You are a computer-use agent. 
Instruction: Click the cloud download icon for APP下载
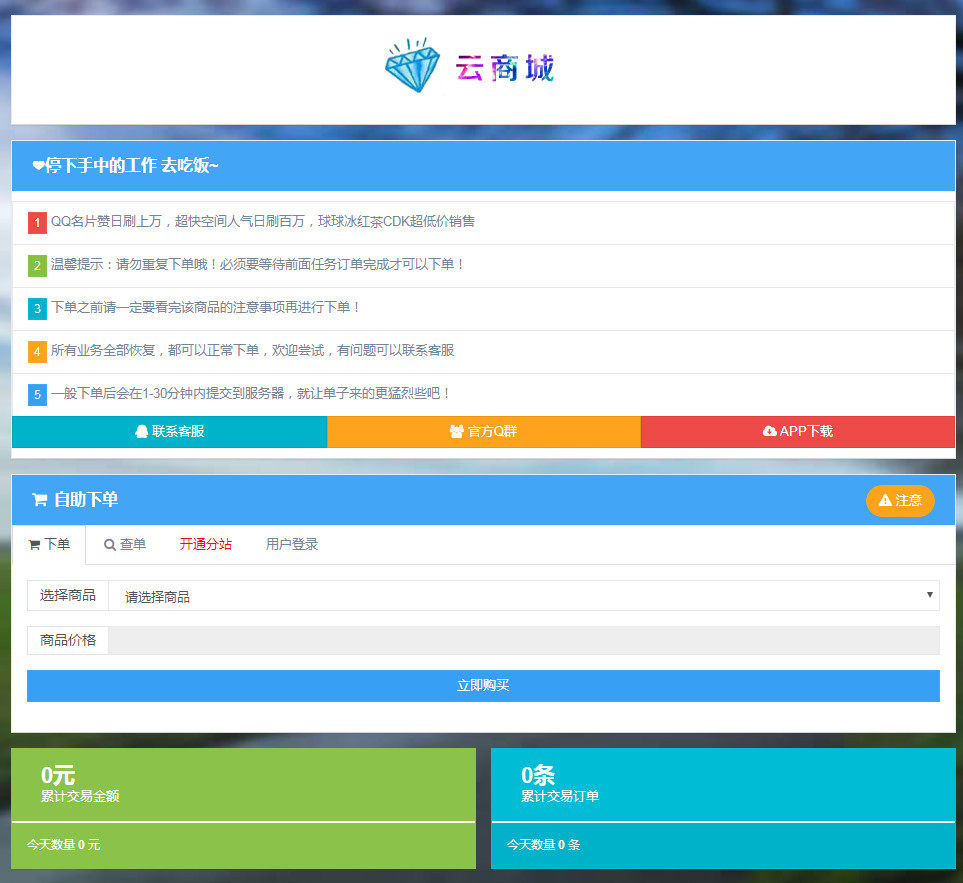tap(769, 432)
